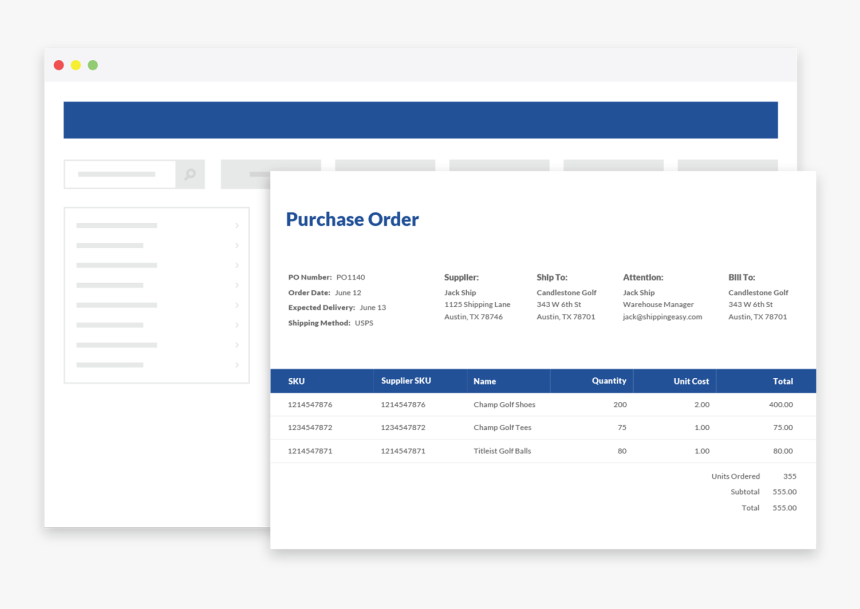Expand the first sidebar list item chevron

(237, 226)
